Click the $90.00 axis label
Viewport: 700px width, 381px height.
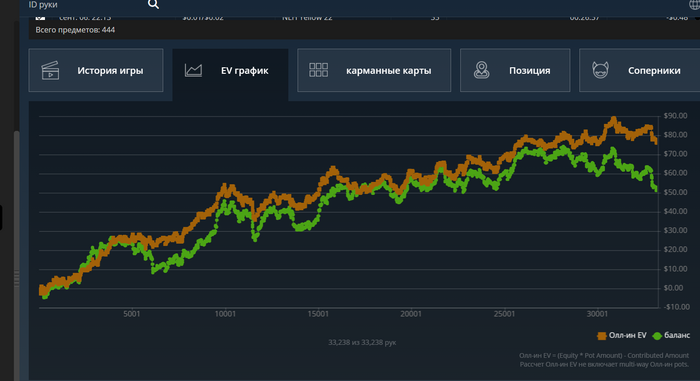pos(675,116)
